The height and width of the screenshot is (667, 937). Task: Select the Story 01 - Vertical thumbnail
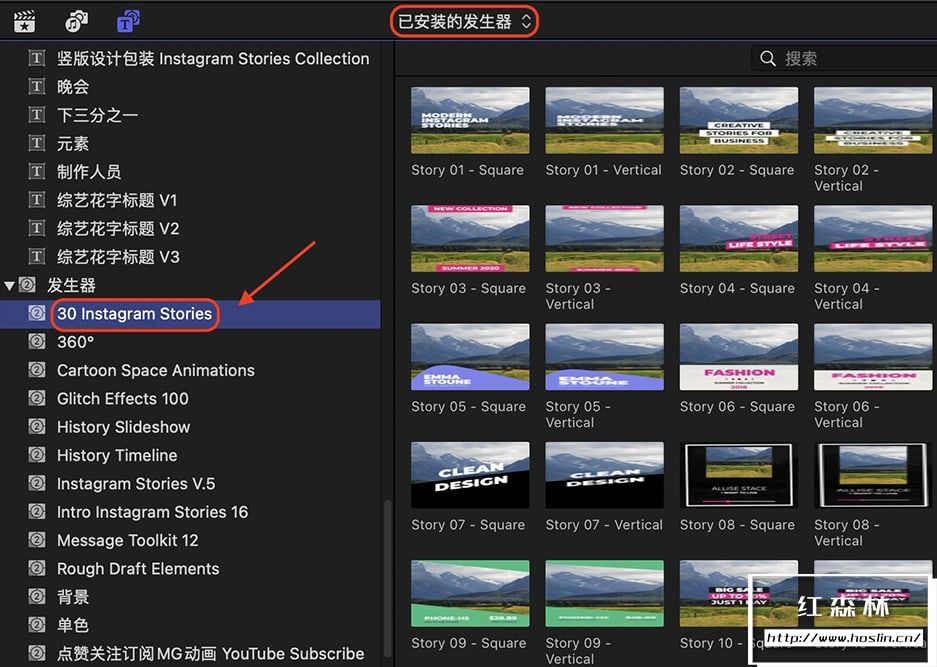[x=605, y=120]
